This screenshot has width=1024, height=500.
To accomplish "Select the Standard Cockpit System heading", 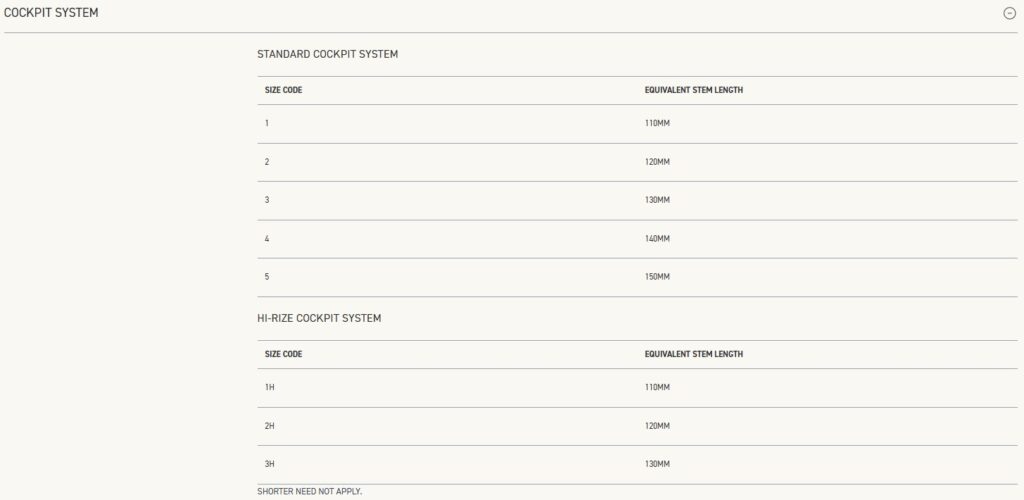I will (327, 54).
